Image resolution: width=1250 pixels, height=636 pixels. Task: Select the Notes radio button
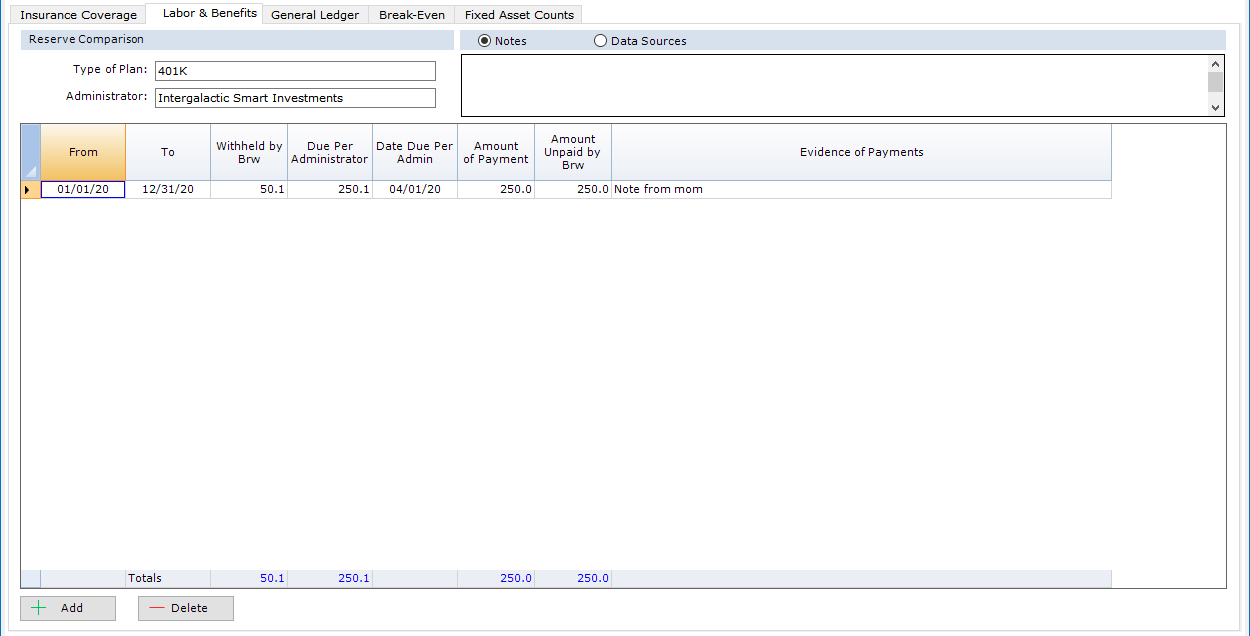(485, 41)
